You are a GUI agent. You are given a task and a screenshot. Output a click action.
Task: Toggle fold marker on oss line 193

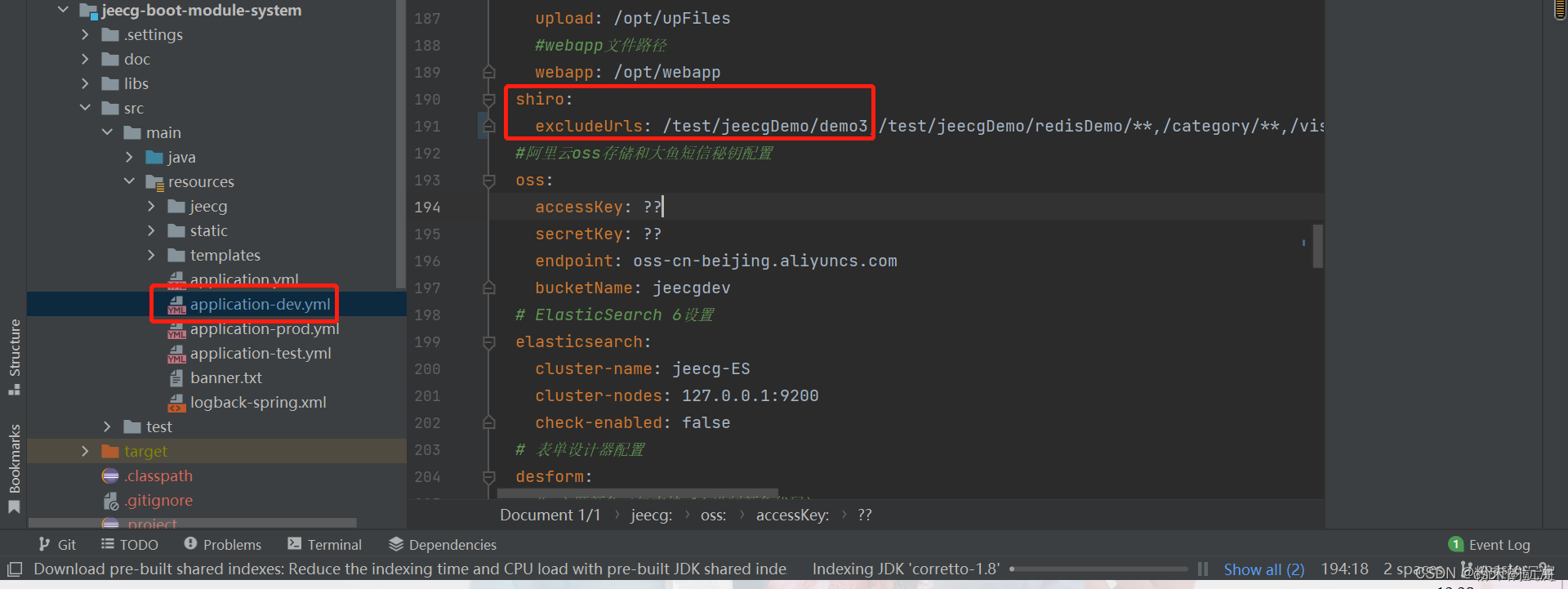click(489, 181)
